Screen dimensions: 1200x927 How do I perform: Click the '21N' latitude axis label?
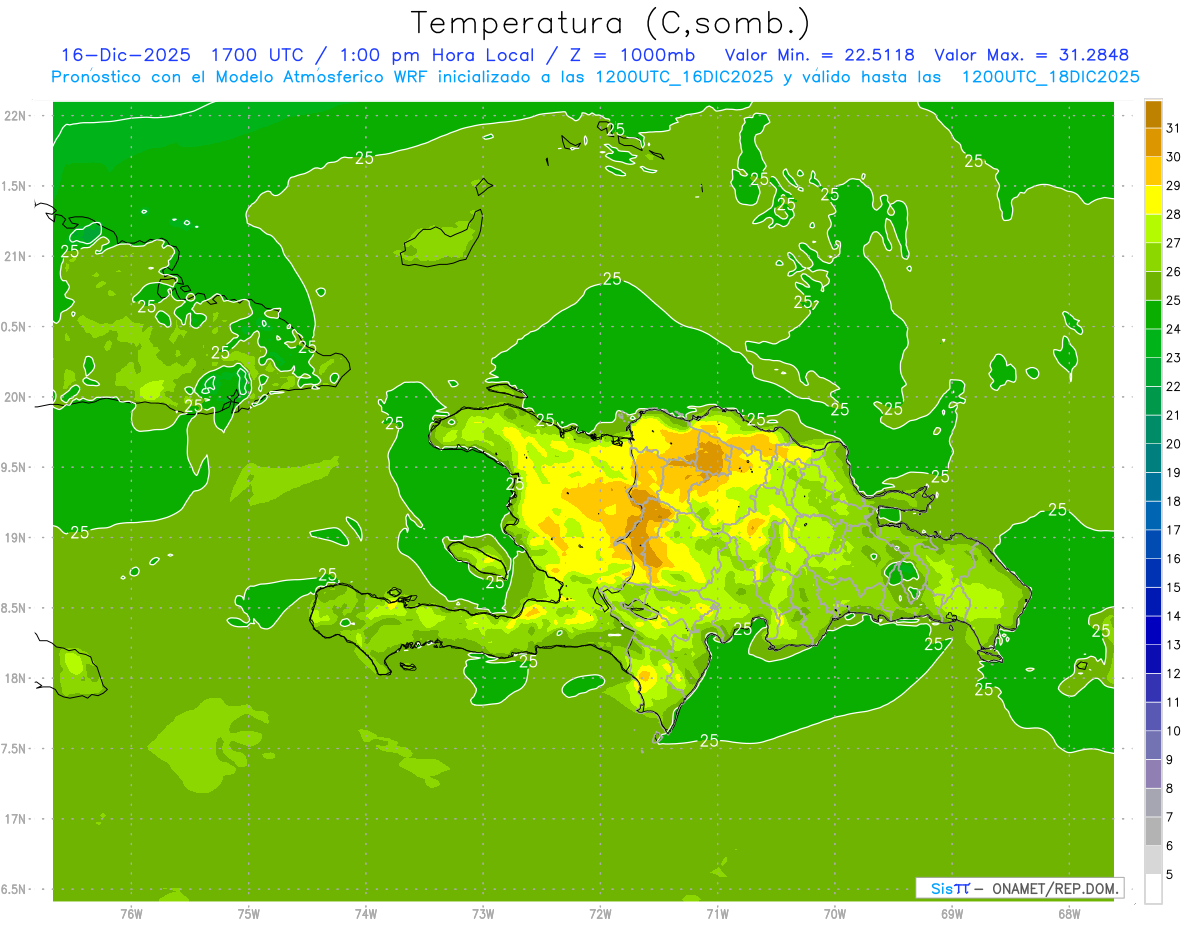[17, 256]
